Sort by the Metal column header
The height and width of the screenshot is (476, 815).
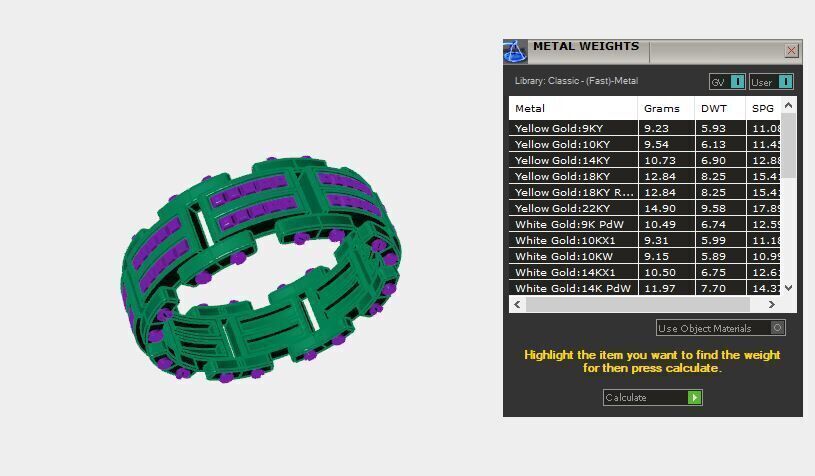point(573,108)
